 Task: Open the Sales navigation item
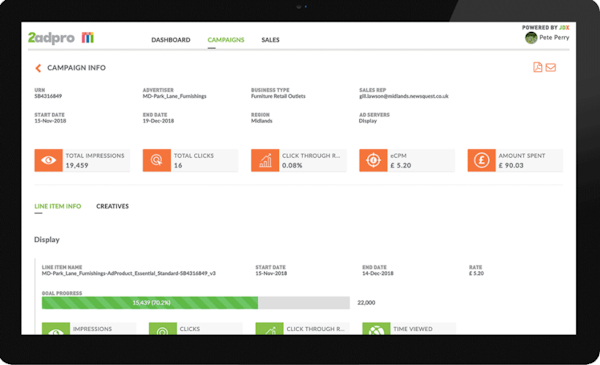point(271,40)
